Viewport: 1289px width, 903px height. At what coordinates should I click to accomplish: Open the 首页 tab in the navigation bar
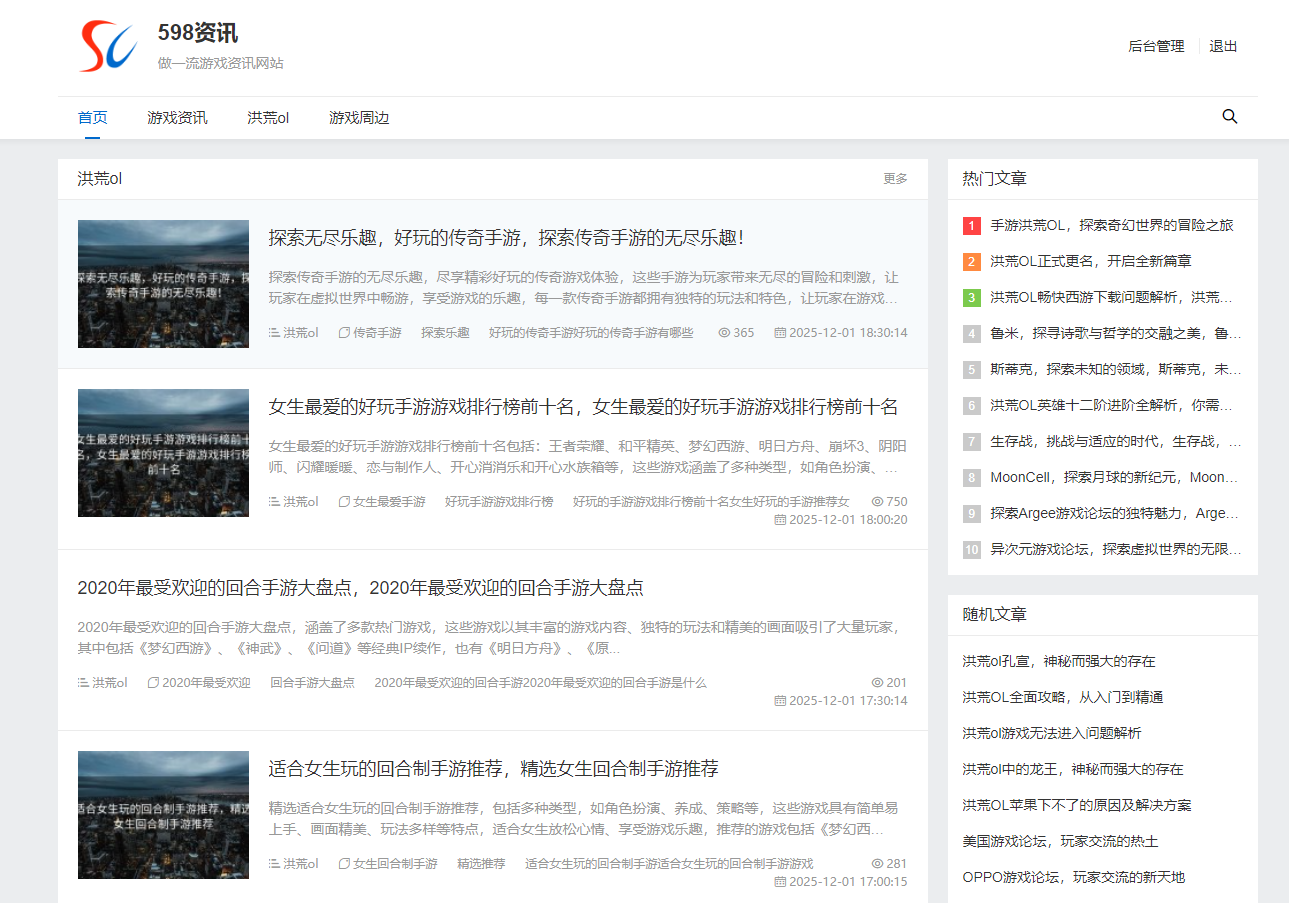click(x=93, y=117)
